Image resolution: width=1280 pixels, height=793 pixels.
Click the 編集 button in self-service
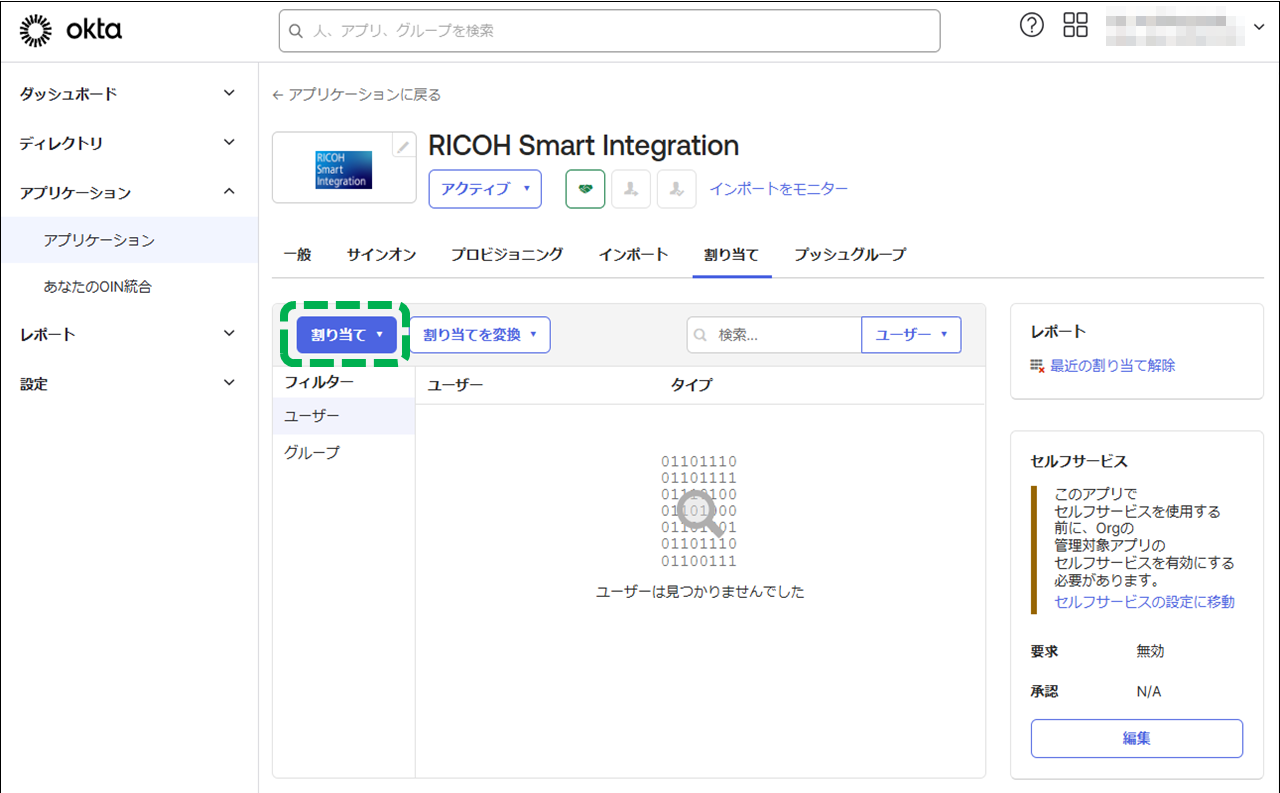tap(1137, 739)
